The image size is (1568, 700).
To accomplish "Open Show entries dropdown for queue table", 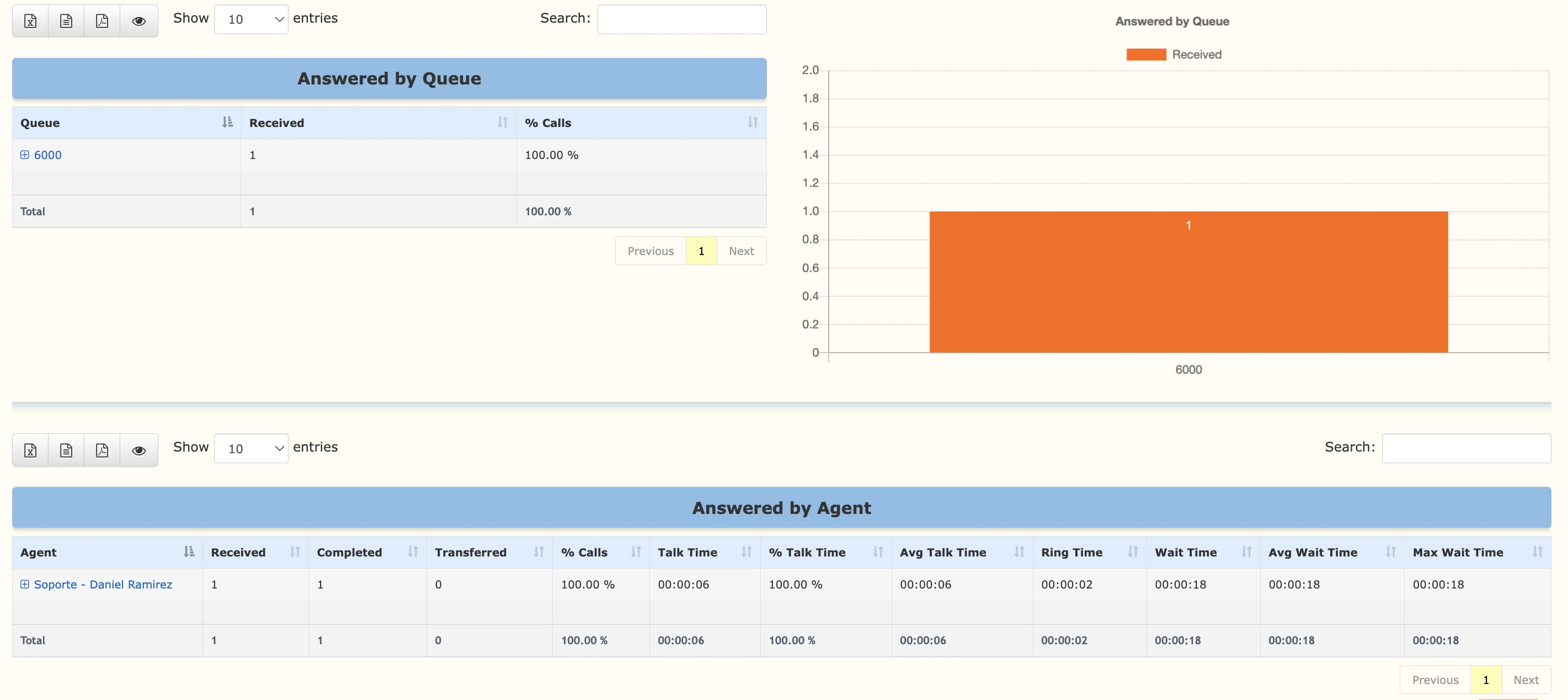I will [x=250, y=19].
